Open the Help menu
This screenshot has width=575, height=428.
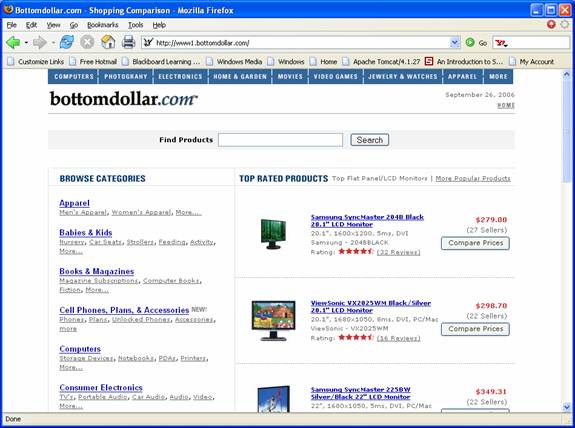coord(159,25)
